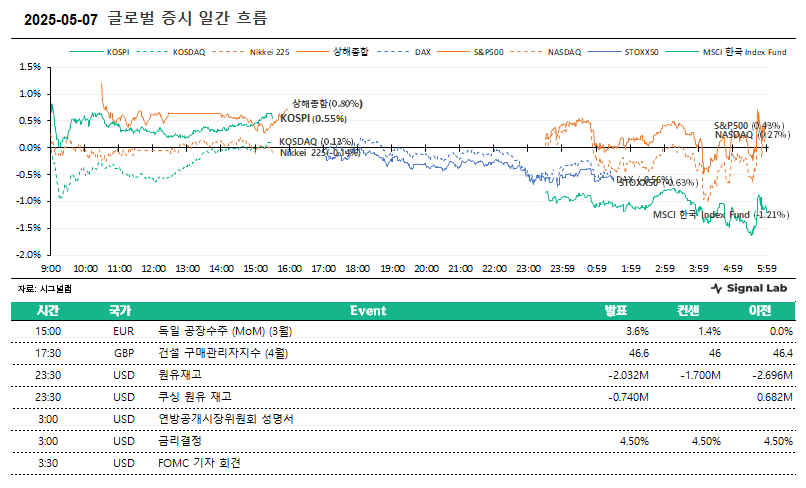This screenshot has height=488, width=806.
Task: Click the 17:30 time cell
Action: pos(48,353)
